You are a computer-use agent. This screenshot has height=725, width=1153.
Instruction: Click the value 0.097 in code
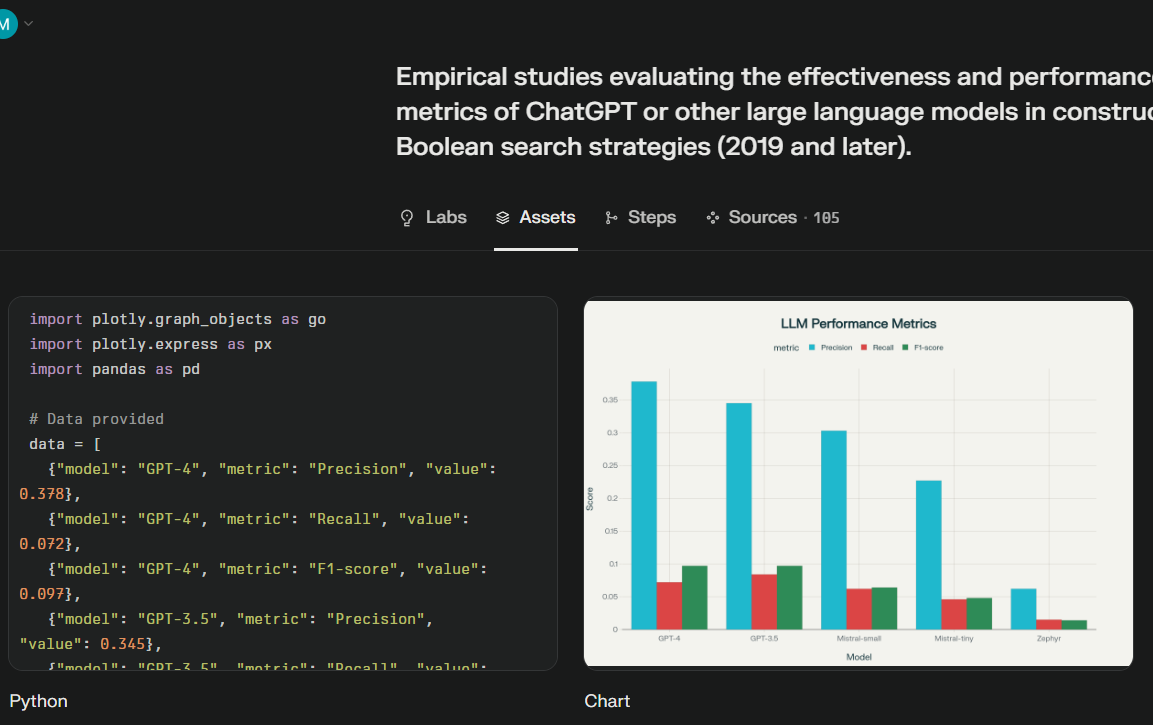coord(41,594)
